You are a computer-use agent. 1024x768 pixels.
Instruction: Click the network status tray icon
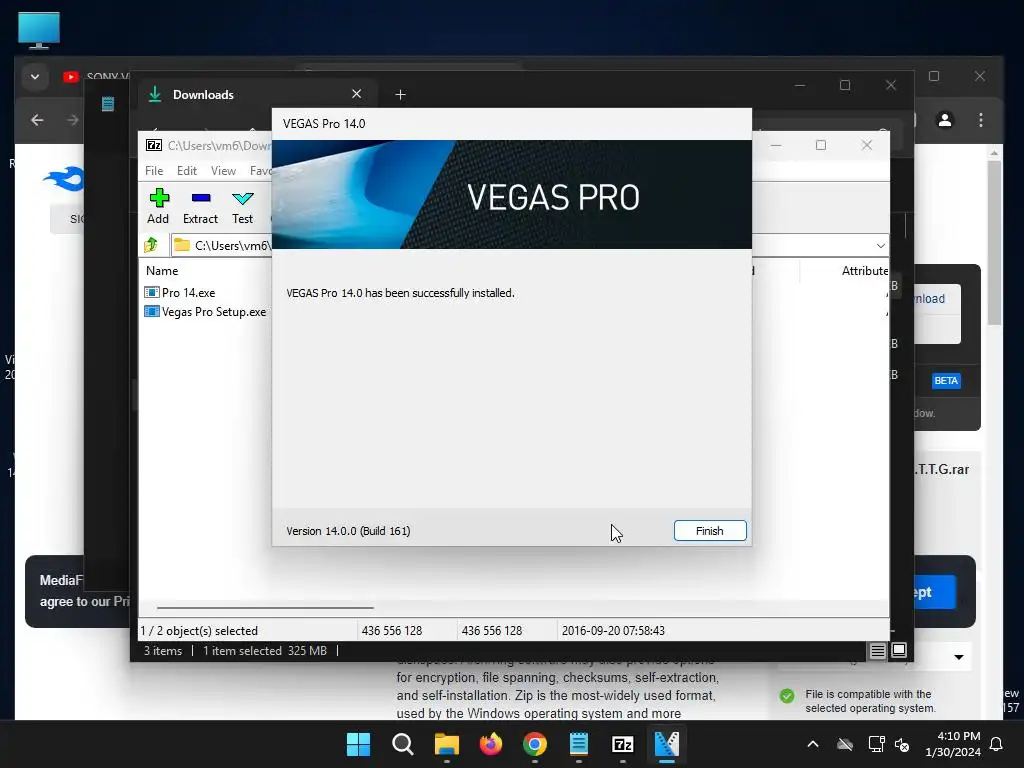876,744
